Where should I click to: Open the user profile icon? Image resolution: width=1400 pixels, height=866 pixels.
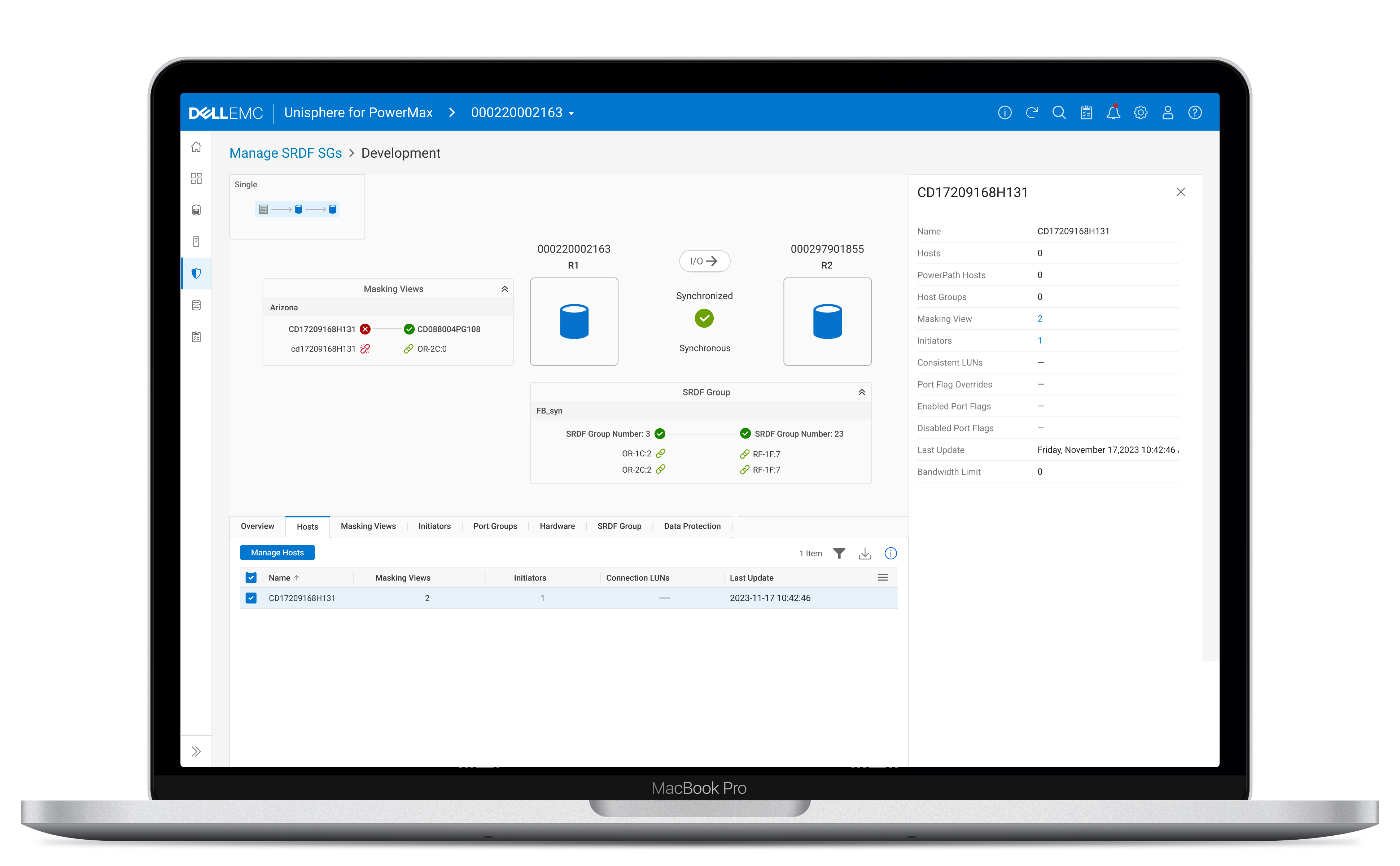pos(1168,113)
